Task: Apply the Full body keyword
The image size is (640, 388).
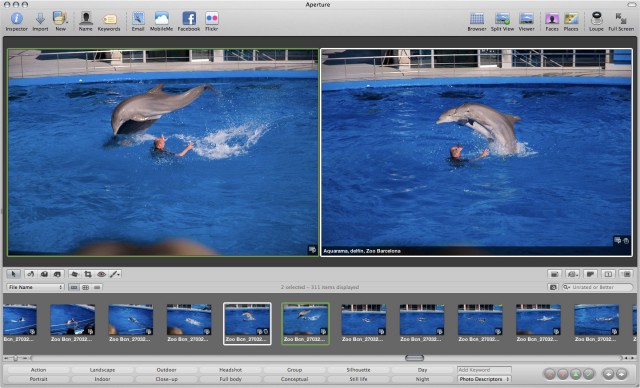Action: tap(231, 379)
